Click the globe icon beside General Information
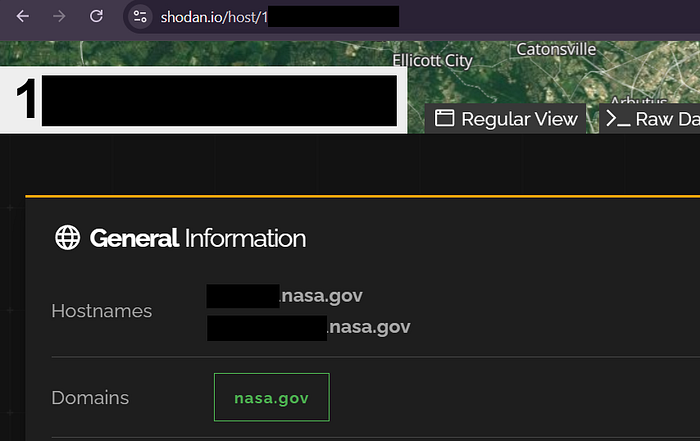700x441 pixels. click(x=67, y=238)
